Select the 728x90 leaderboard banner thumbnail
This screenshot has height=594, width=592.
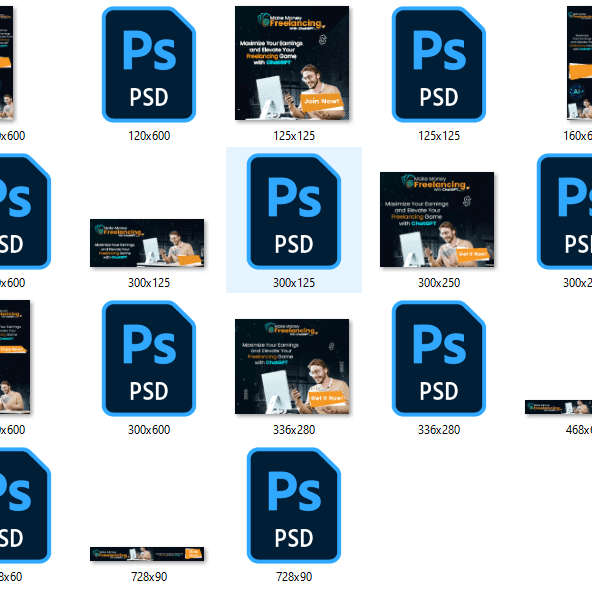tap(147, 554)
